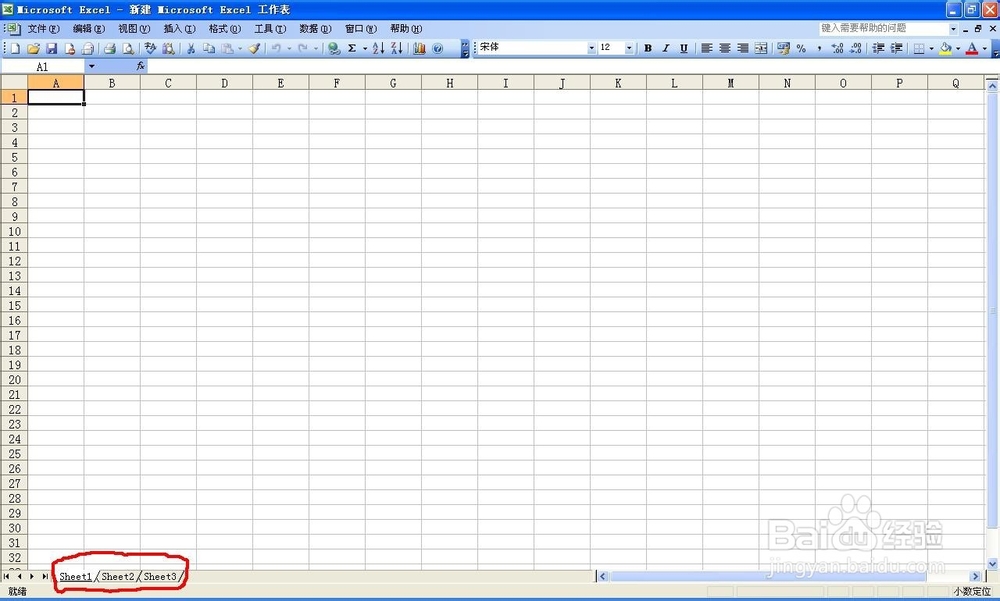Open the Borders dropdown arrow
The height and width of the screenshot is (601, 1000).
pyautogui.click(x=932, y=48)
